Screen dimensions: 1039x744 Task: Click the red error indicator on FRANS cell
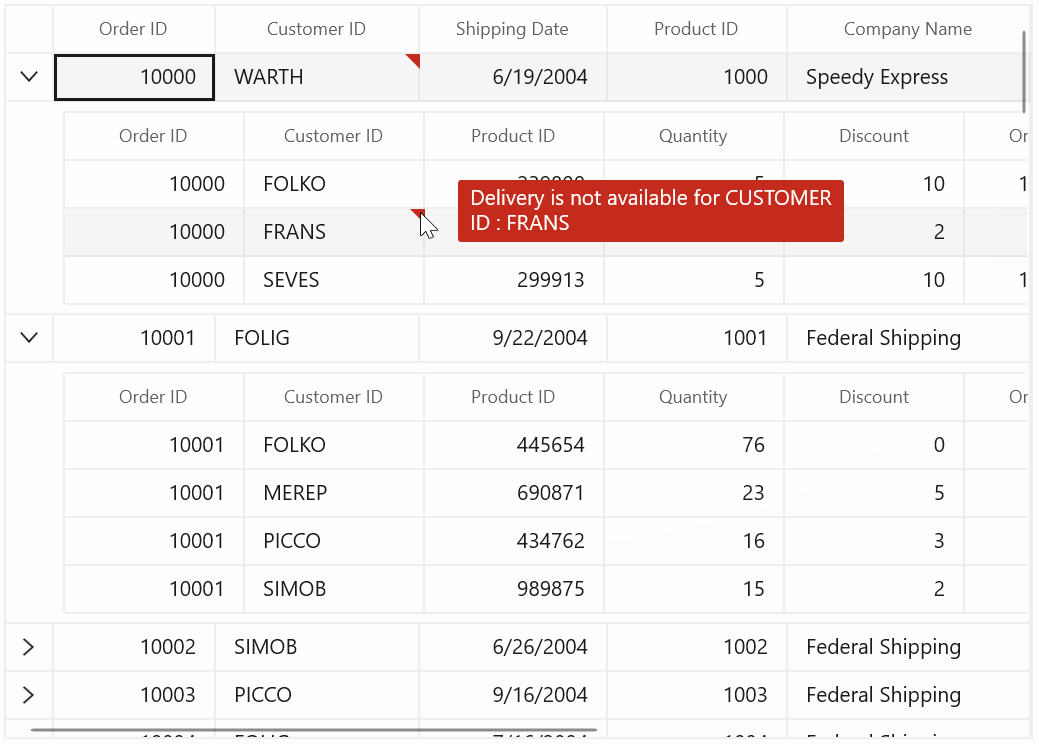pyautogui.click(x=419, y=213)
